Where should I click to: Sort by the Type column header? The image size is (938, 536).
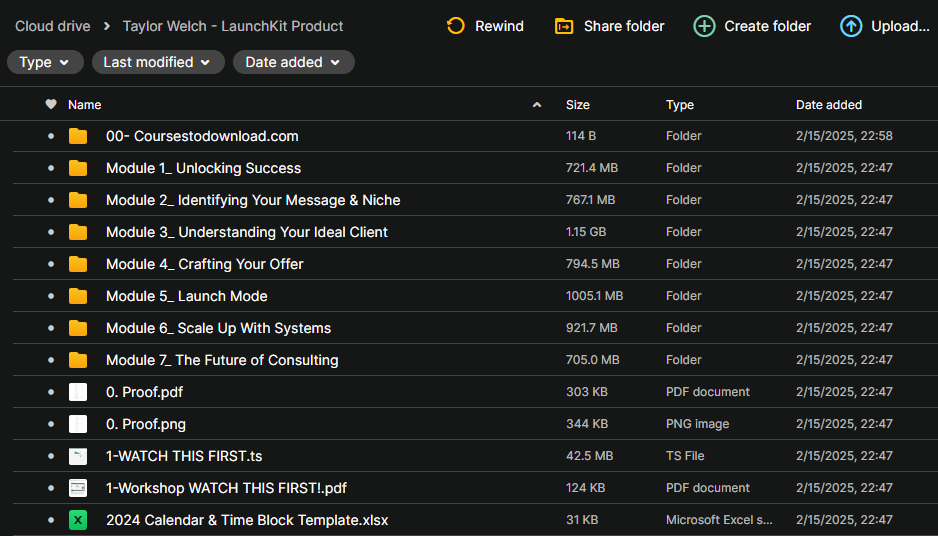coord(680,105)
